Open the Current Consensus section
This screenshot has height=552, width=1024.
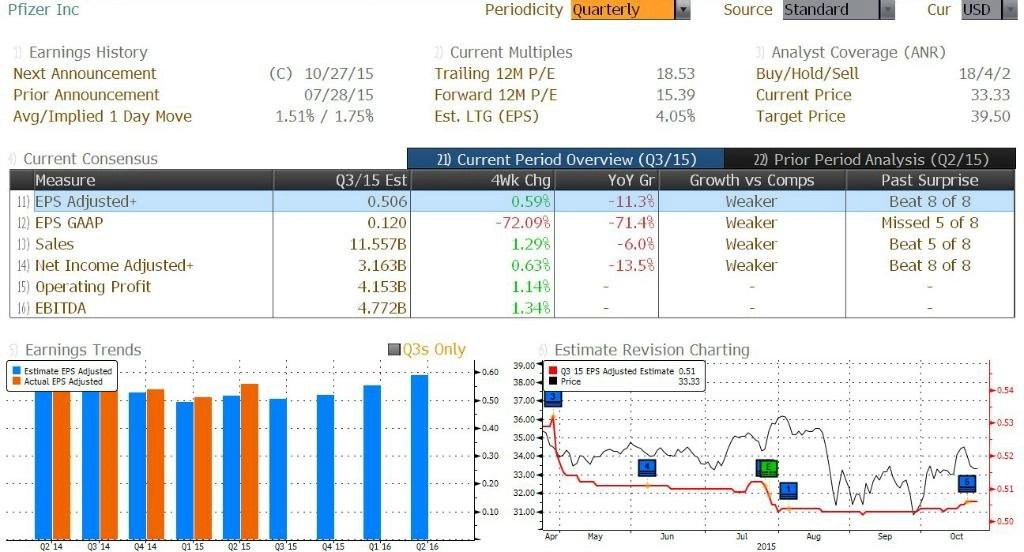point(90,159)
